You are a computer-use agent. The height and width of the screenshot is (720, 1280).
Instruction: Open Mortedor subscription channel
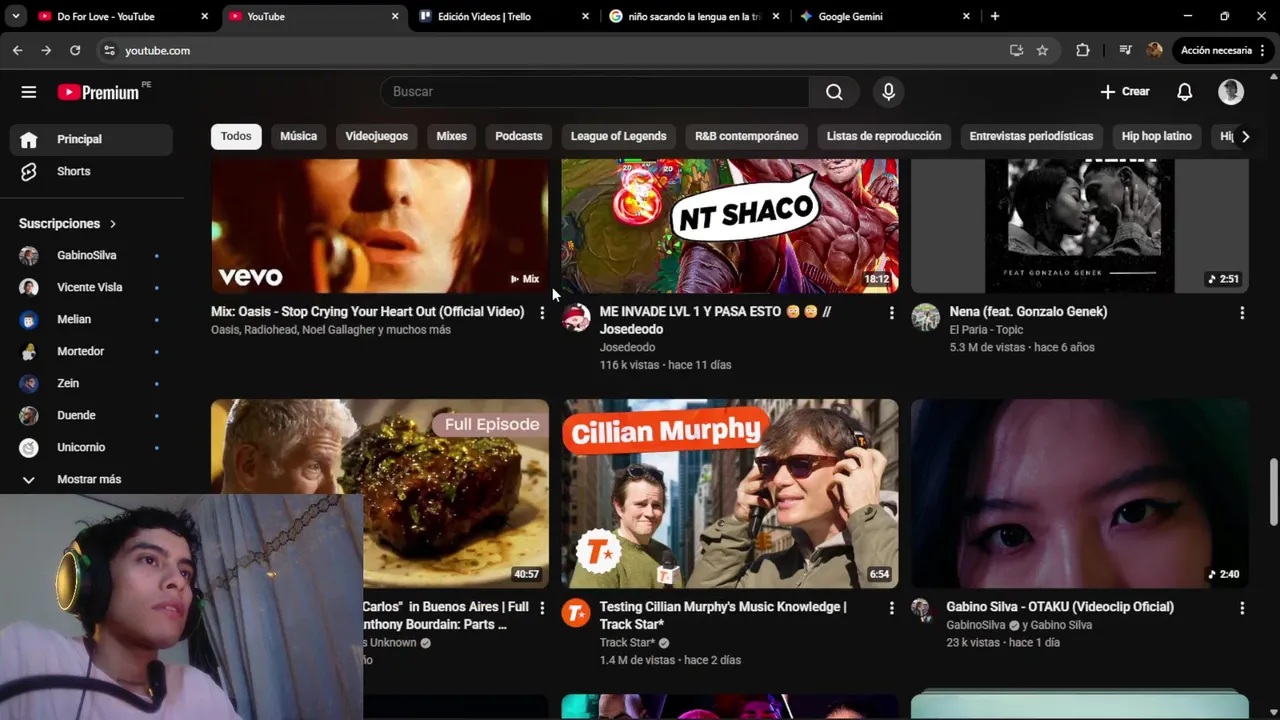[x=91, y=351]
